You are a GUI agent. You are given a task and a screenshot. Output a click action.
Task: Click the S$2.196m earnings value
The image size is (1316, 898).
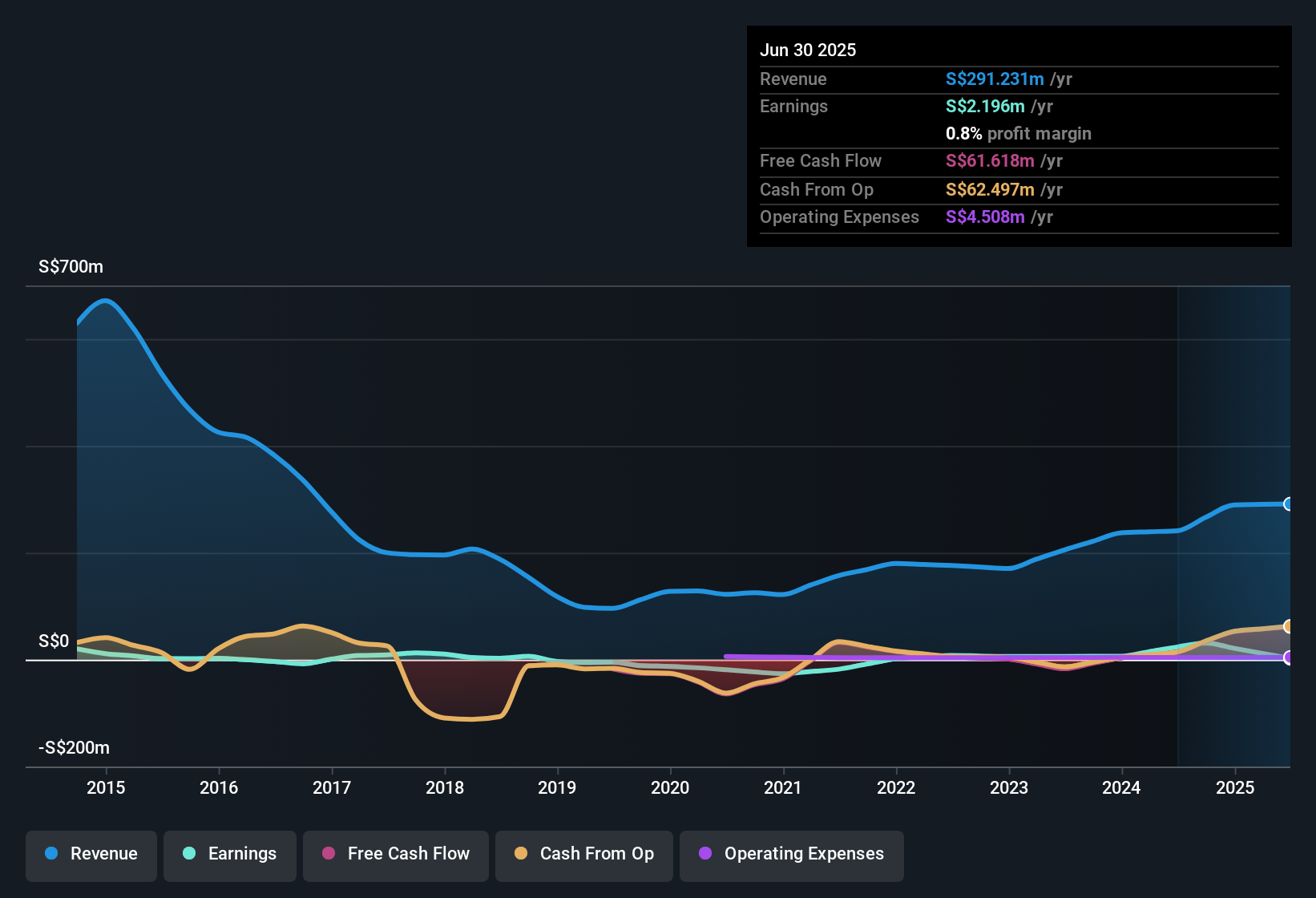pyautogui.click(x=985, y=106)
